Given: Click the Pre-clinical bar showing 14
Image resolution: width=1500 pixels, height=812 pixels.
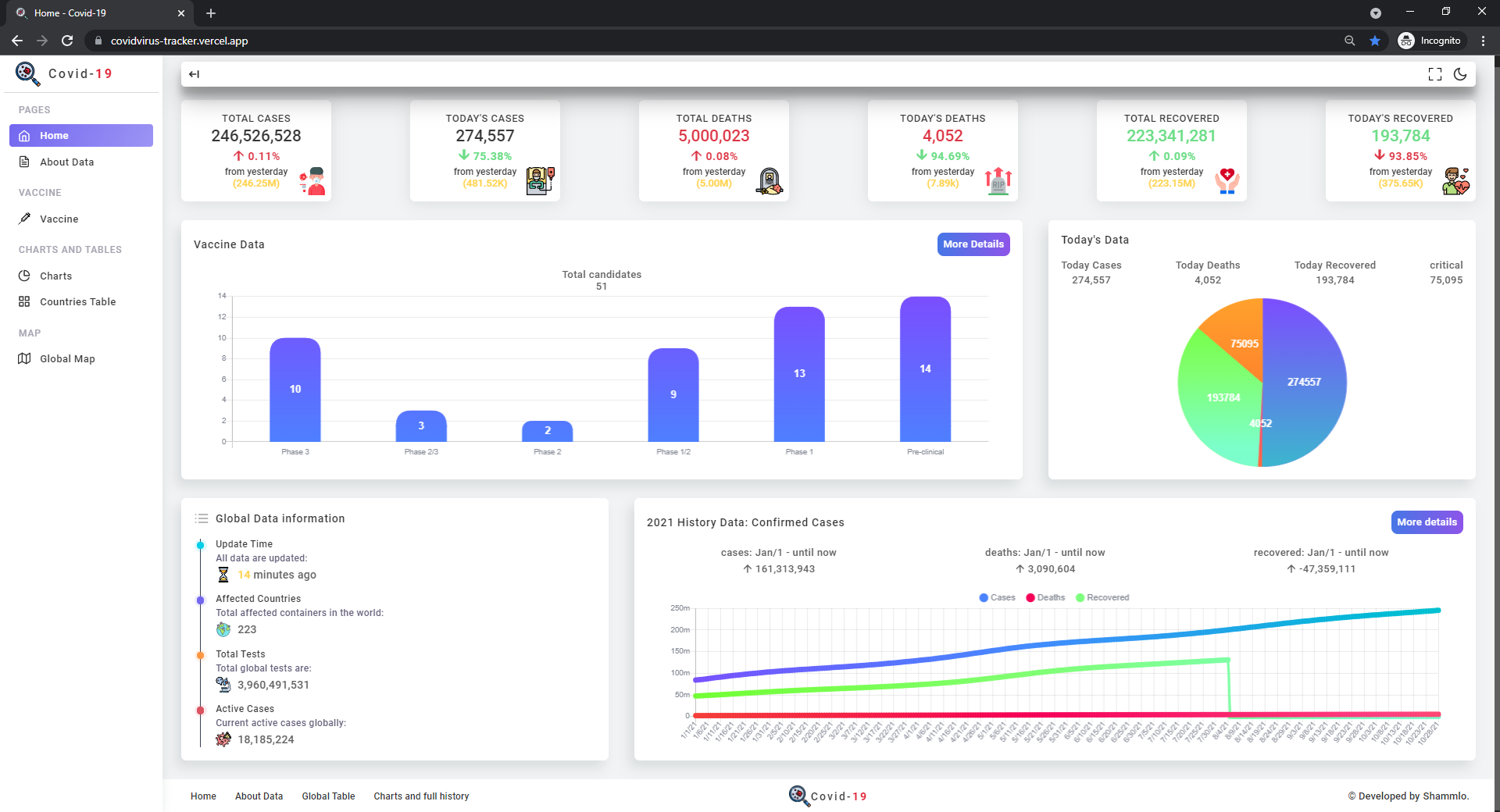Looking at the screenshot, I should pyautogui.click(x=925, y=369).
